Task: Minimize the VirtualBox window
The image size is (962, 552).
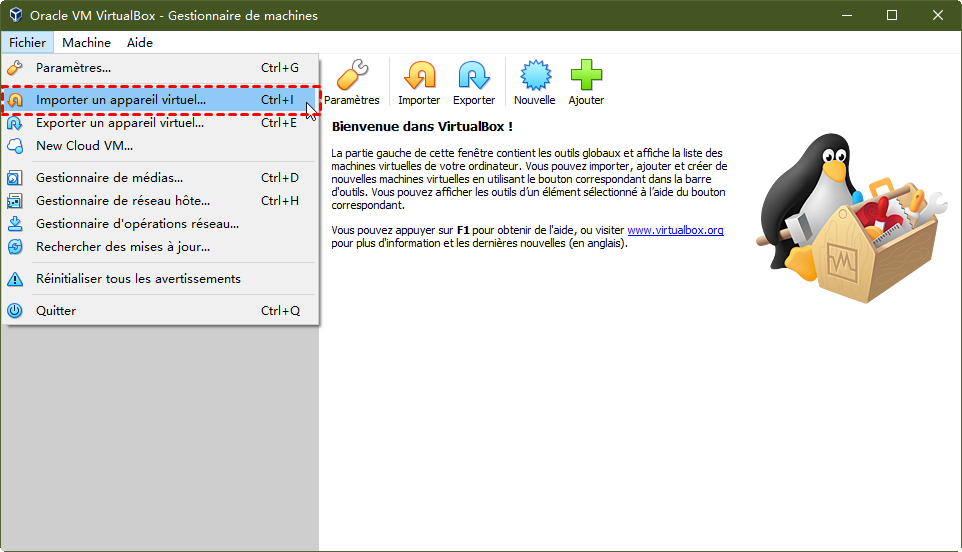Action: (x=847, y=15)
